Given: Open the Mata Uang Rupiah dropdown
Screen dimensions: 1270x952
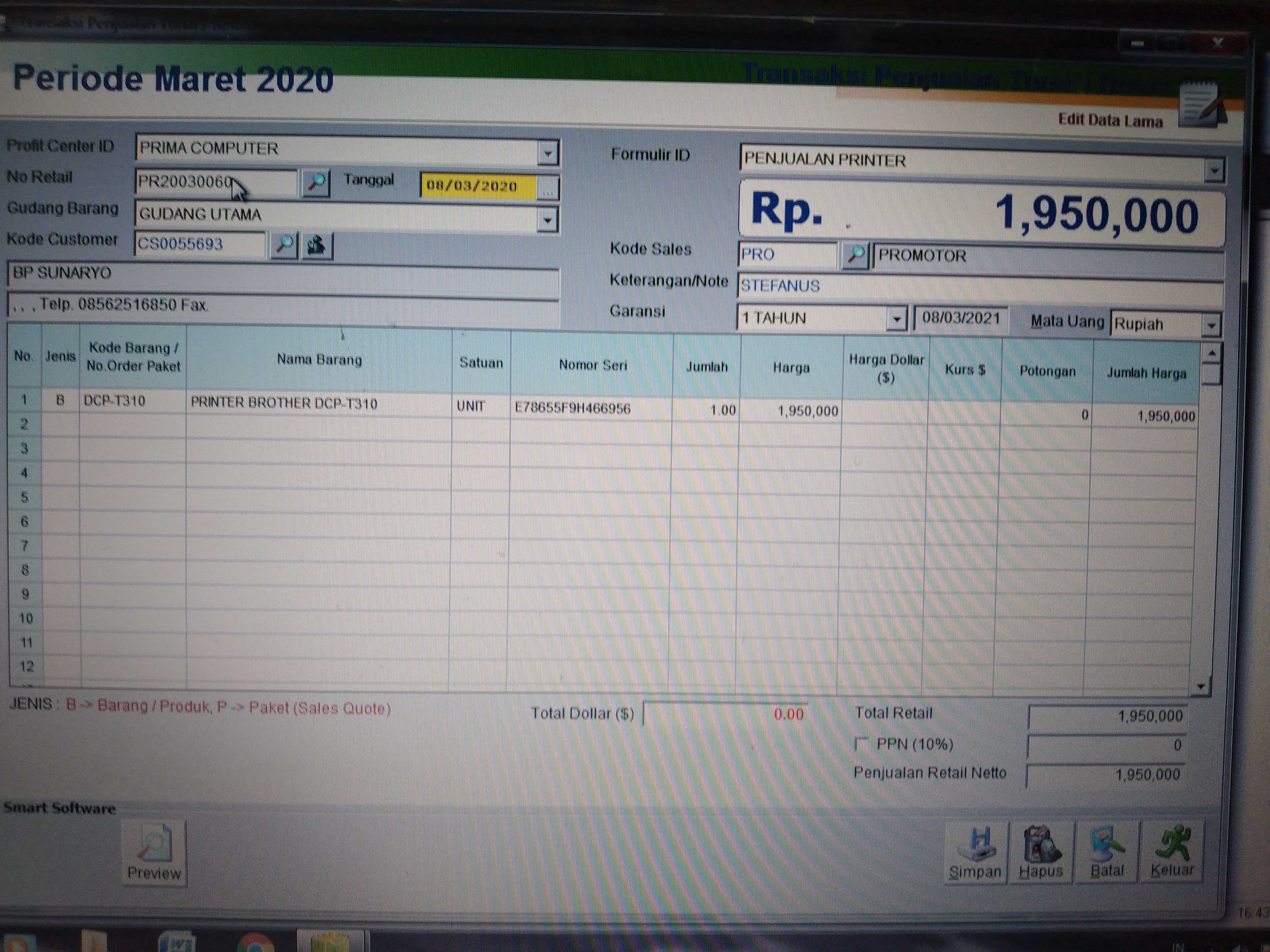Looking at the screenshot, I should click(x=1211, y=325).
